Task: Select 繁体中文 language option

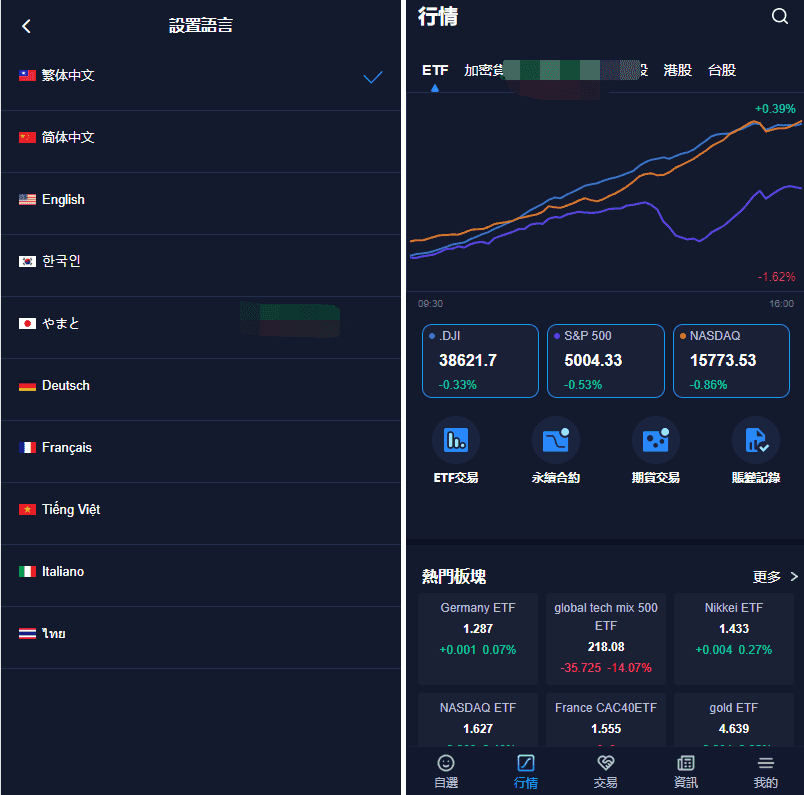Action: point(200,76)
